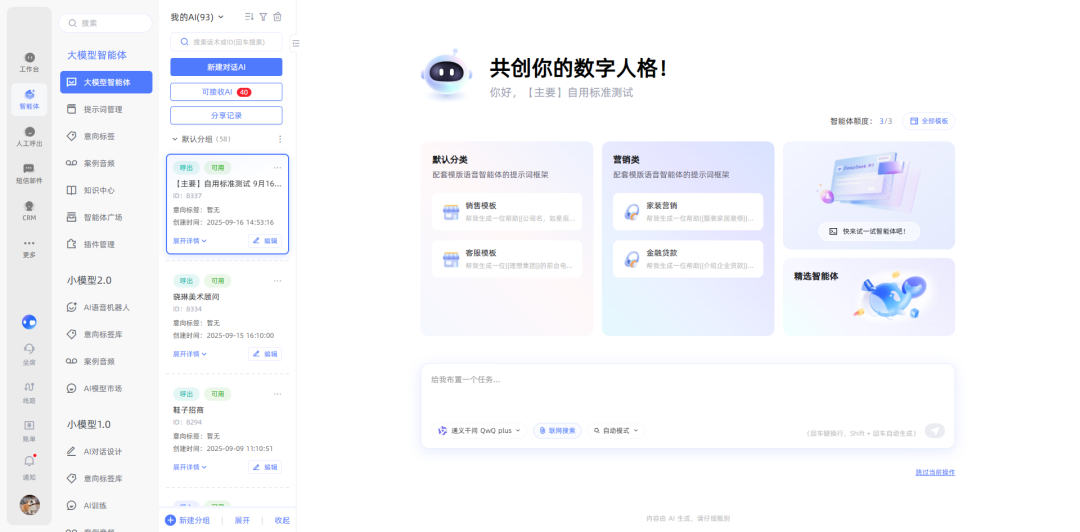Open the 自动模式 mode dropdown
This screenshot has width=1080, height=532.
[615, 430]
